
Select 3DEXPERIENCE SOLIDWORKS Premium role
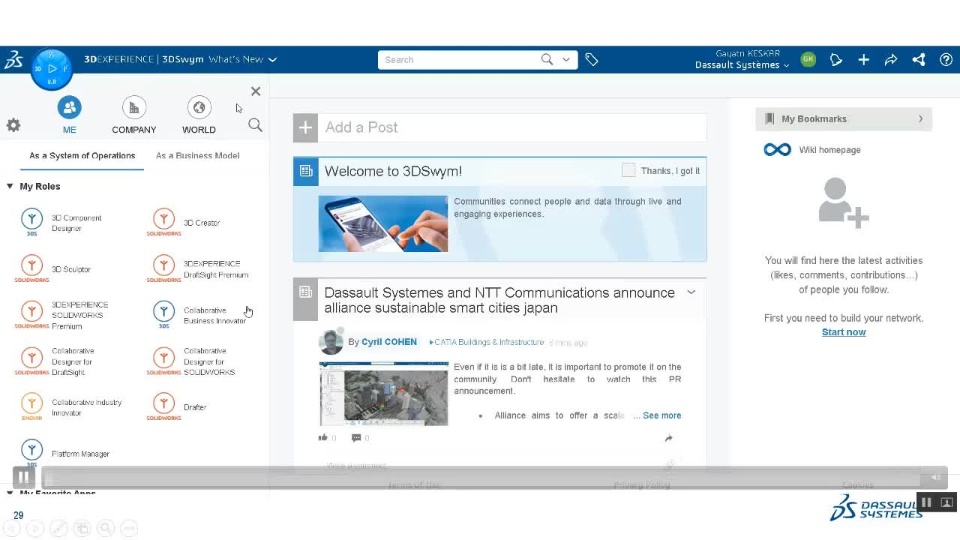pyautogui.click(x=62, y=315)
